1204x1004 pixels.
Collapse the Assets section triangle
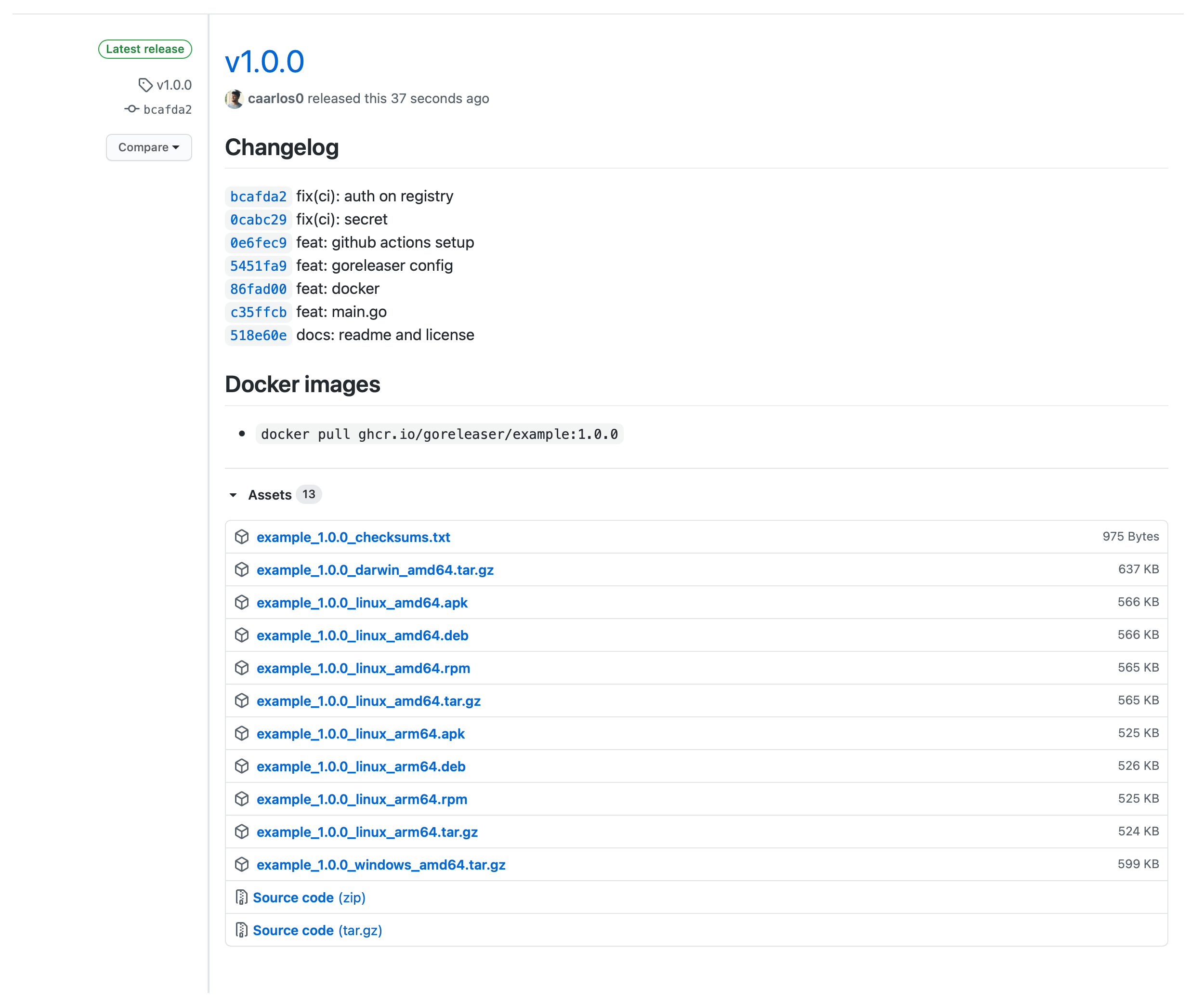tap(233, 495)
